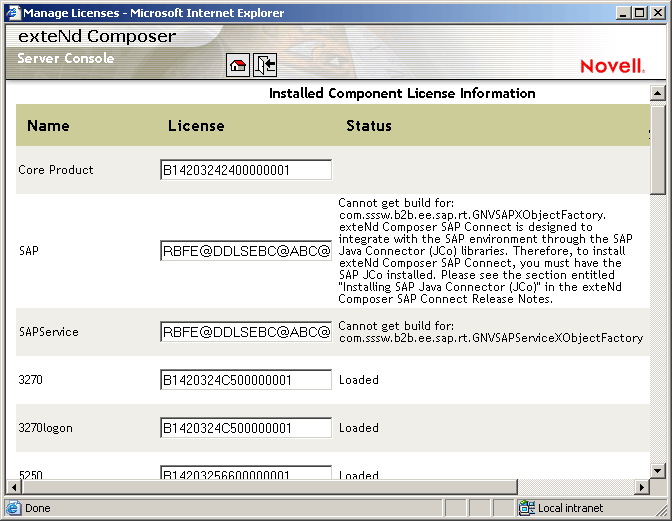Click the Novell logo

point(612,66)
